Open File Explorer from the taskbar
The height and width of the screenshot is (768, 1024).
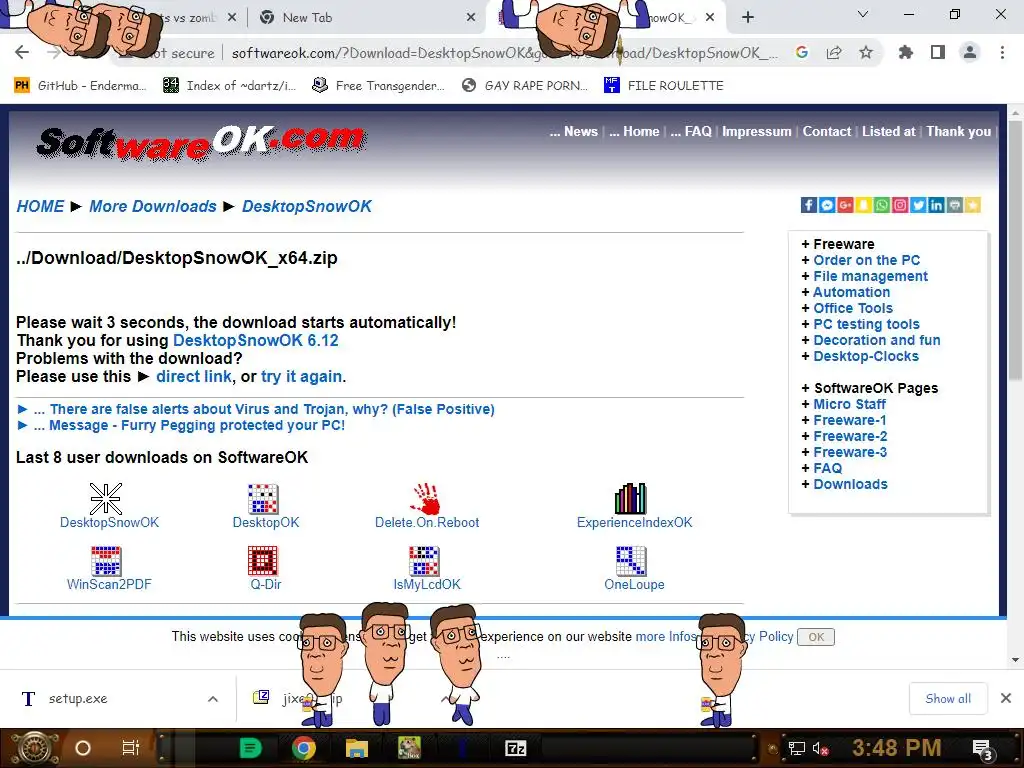357,748
